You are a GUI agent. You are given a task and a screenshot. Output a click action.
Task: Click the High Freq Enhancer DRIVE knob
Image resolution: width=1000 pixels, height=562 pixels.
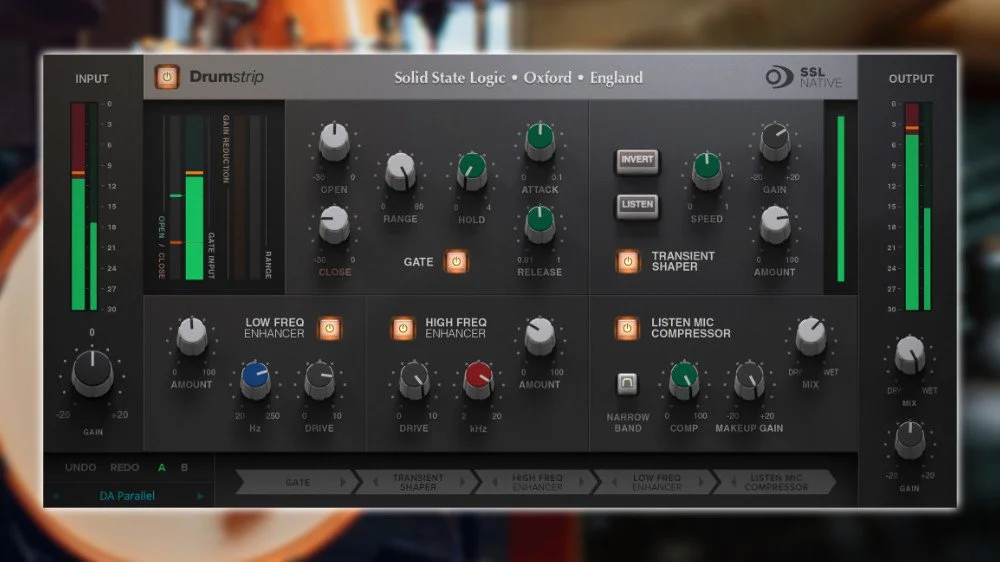[414, 380]
